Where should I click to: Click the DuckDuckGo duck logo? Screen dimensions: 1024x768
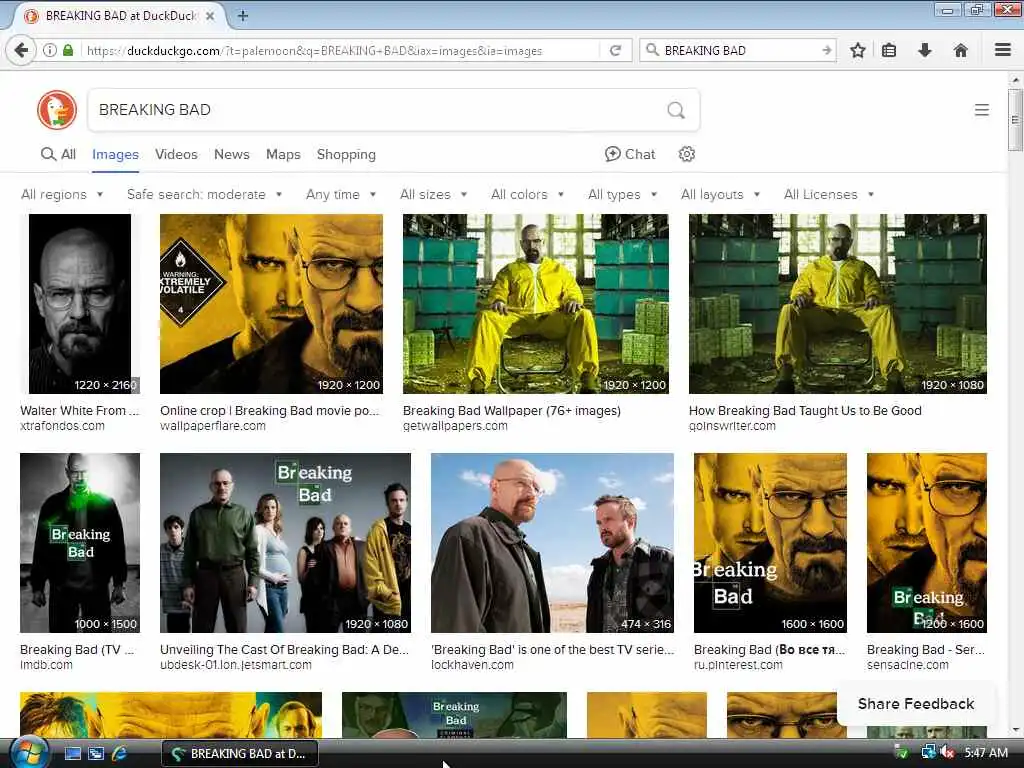coord(57,110)
